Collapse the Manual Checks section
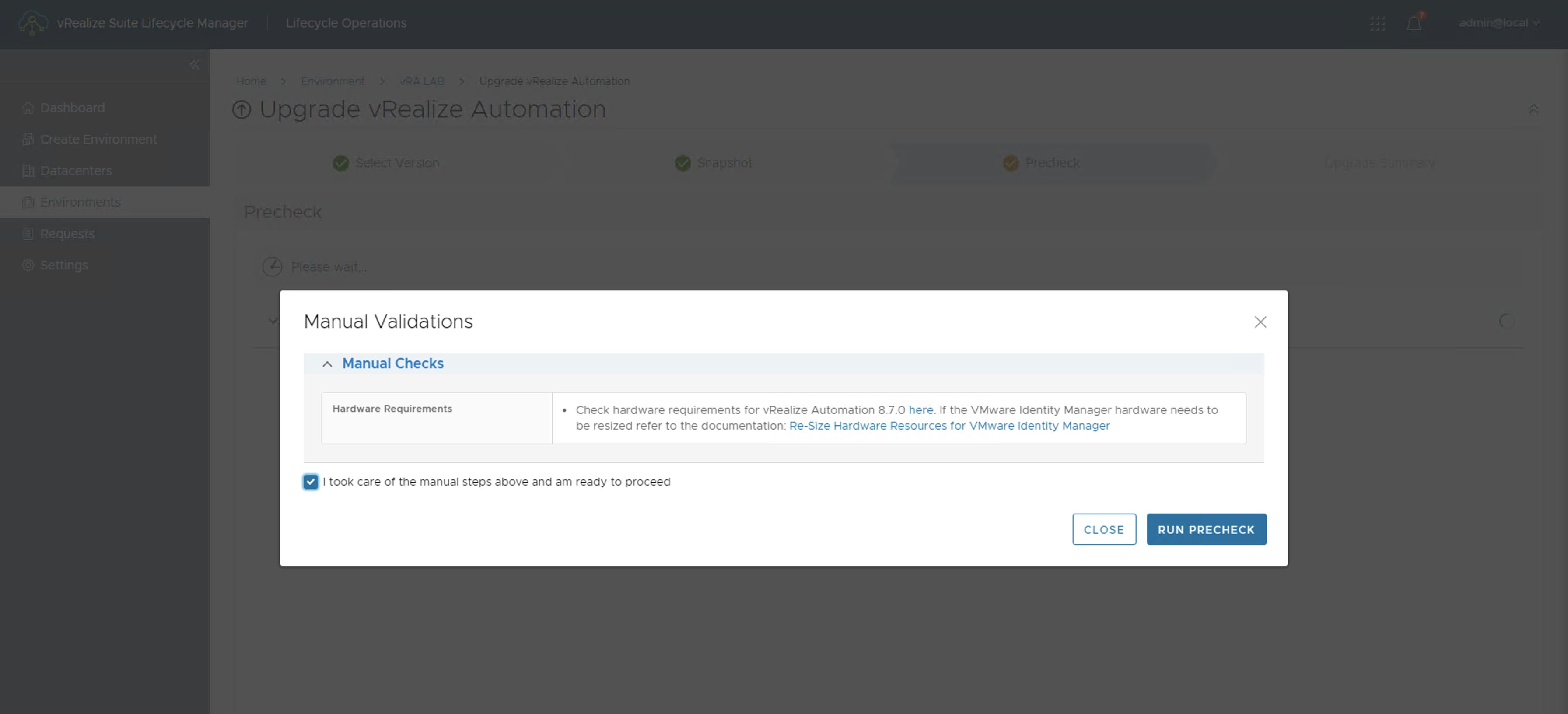Screen dimensions: 1568x714 [x=328, y=364]
